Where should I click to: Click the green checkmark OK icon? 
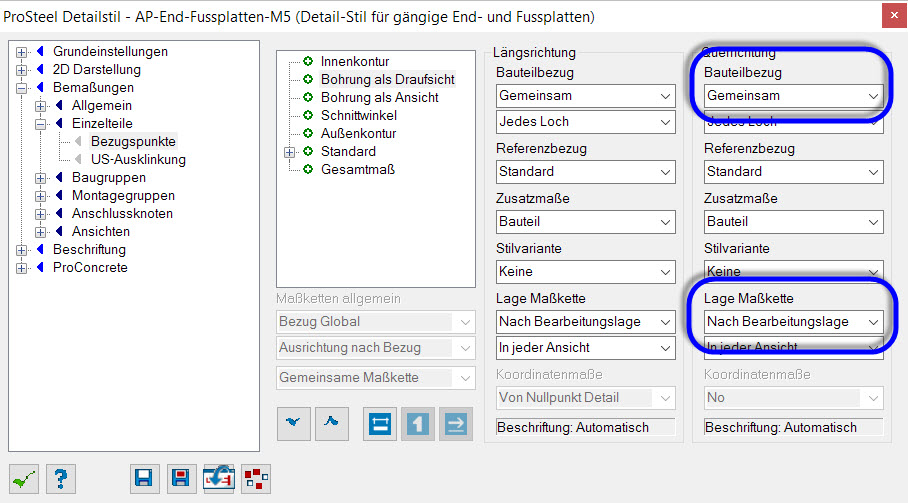tap(24, 479)
